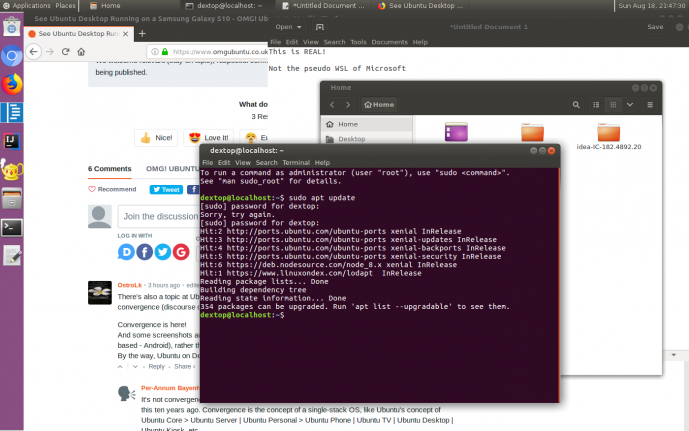Launch Terminal from the dock
Viewport: 689px width, 431px height.
pos(12,227)
